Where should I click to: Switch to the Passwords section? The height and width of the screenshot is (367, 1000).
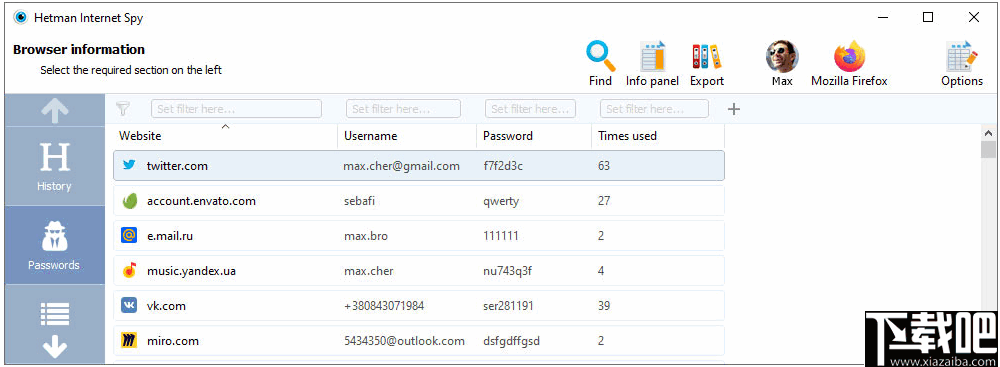click(x=54, y=245)
